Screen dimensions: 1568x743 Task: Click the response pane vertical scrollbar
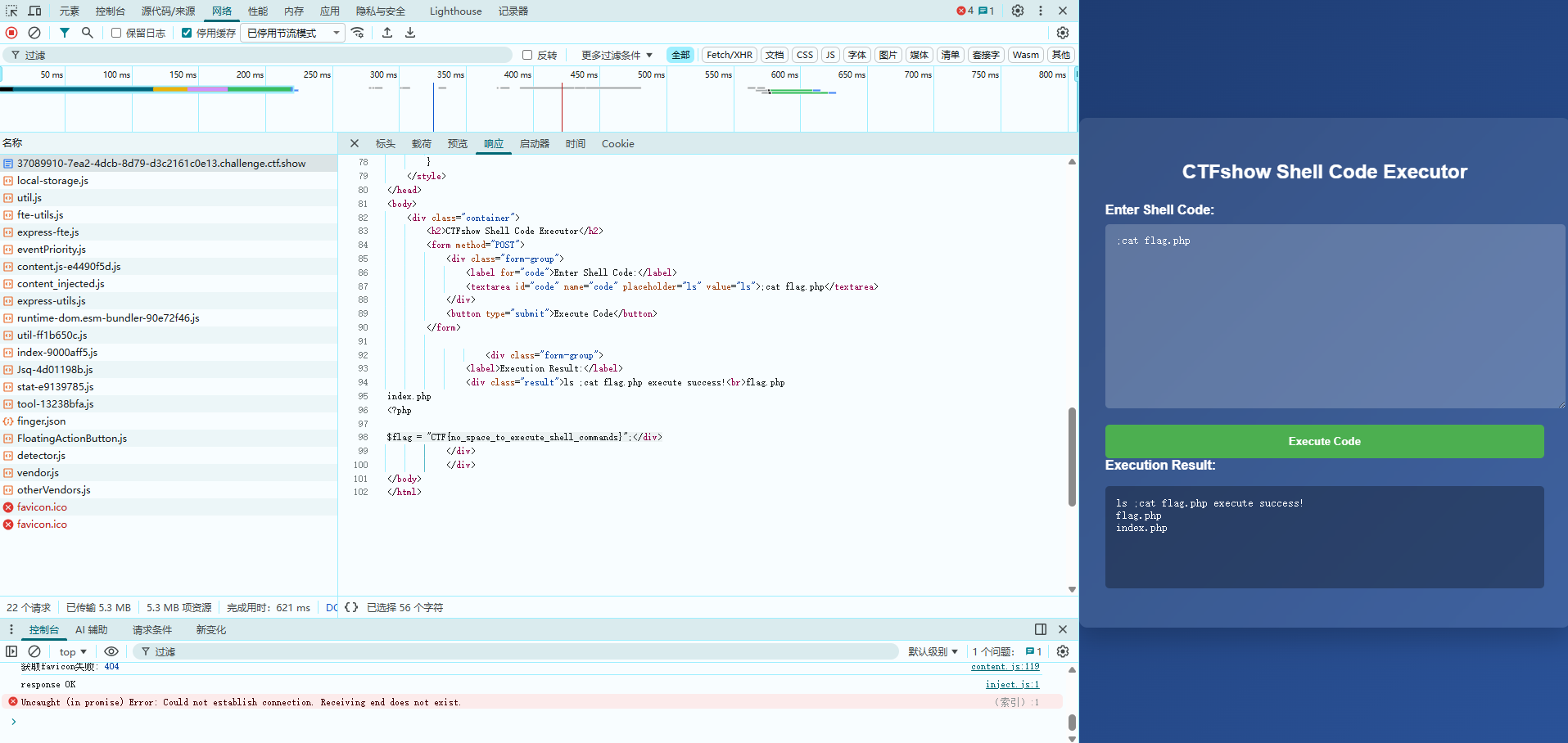pos(1072,457)
